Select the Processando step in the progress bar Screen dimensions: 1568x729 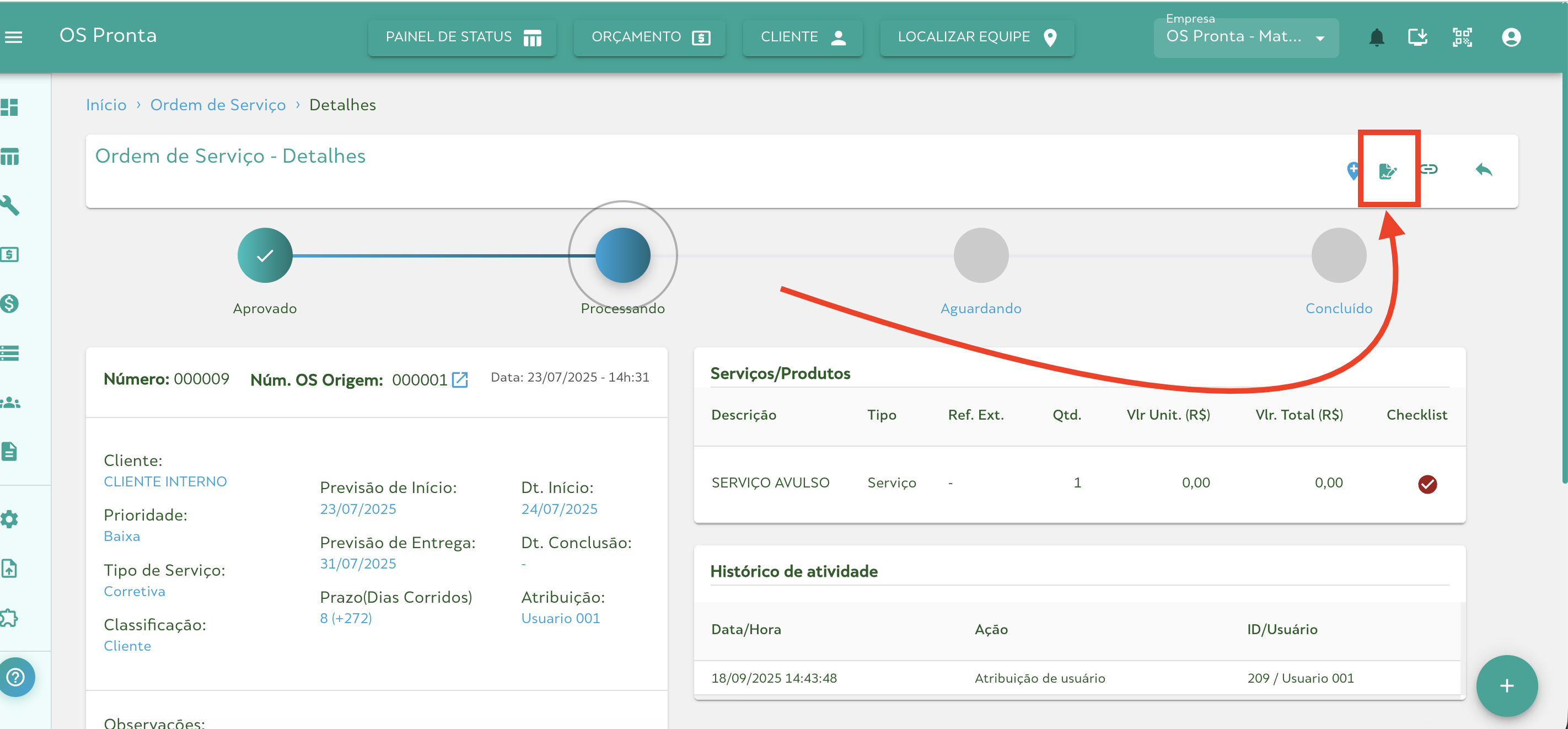coord(621,255)
